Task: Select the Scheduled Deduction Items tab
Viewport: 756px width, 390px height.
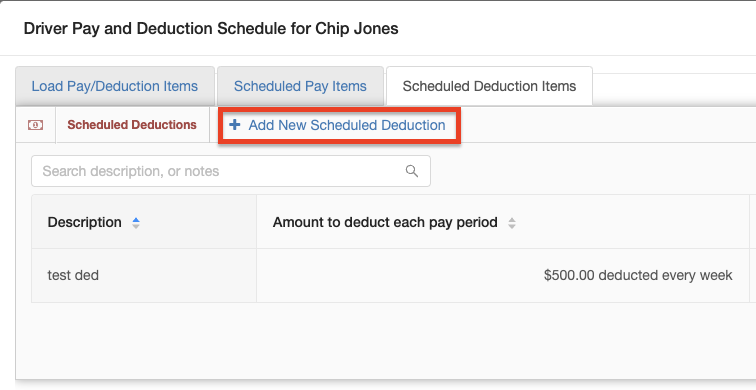Action: [x=489, y=86]
